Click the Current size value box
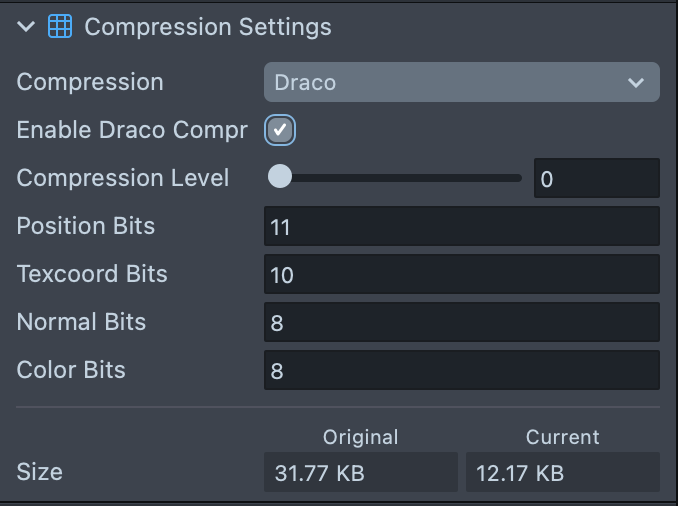This screenshot has height=506, width=678. (562, 472)
